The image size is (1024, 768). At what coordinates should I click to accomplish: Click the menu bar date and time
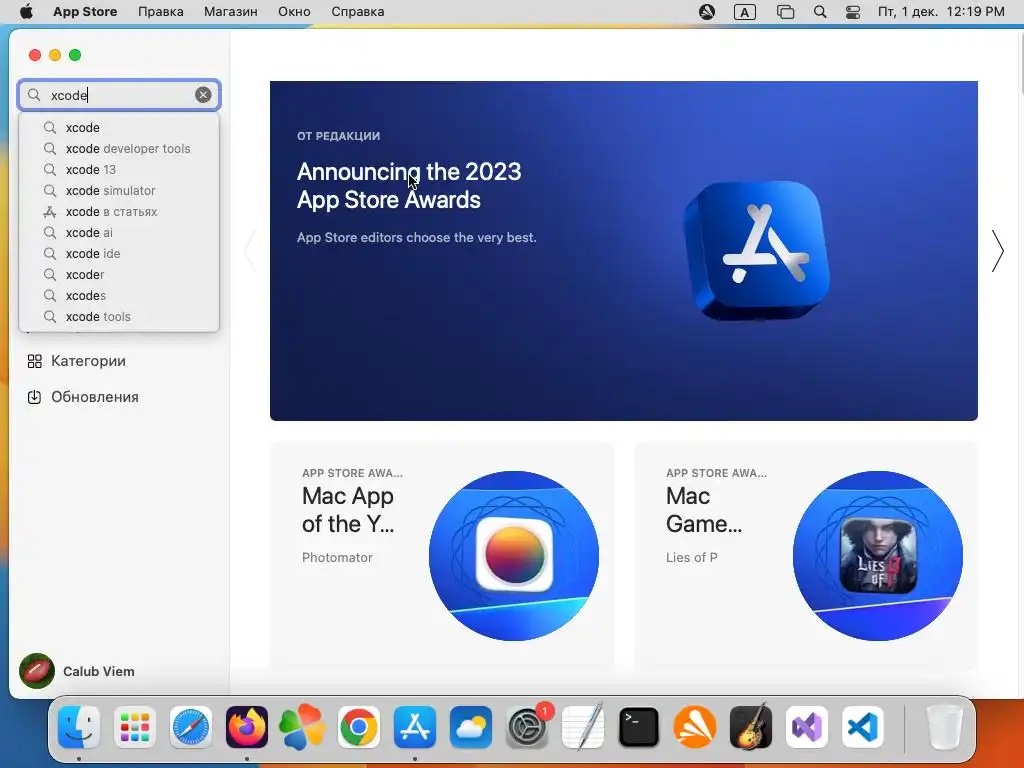pos(941,12)
